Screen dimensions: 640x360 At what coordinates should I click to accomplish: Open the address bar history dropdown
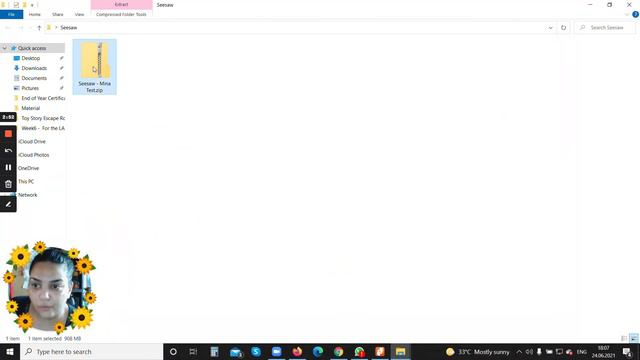(x=550, y=28)
